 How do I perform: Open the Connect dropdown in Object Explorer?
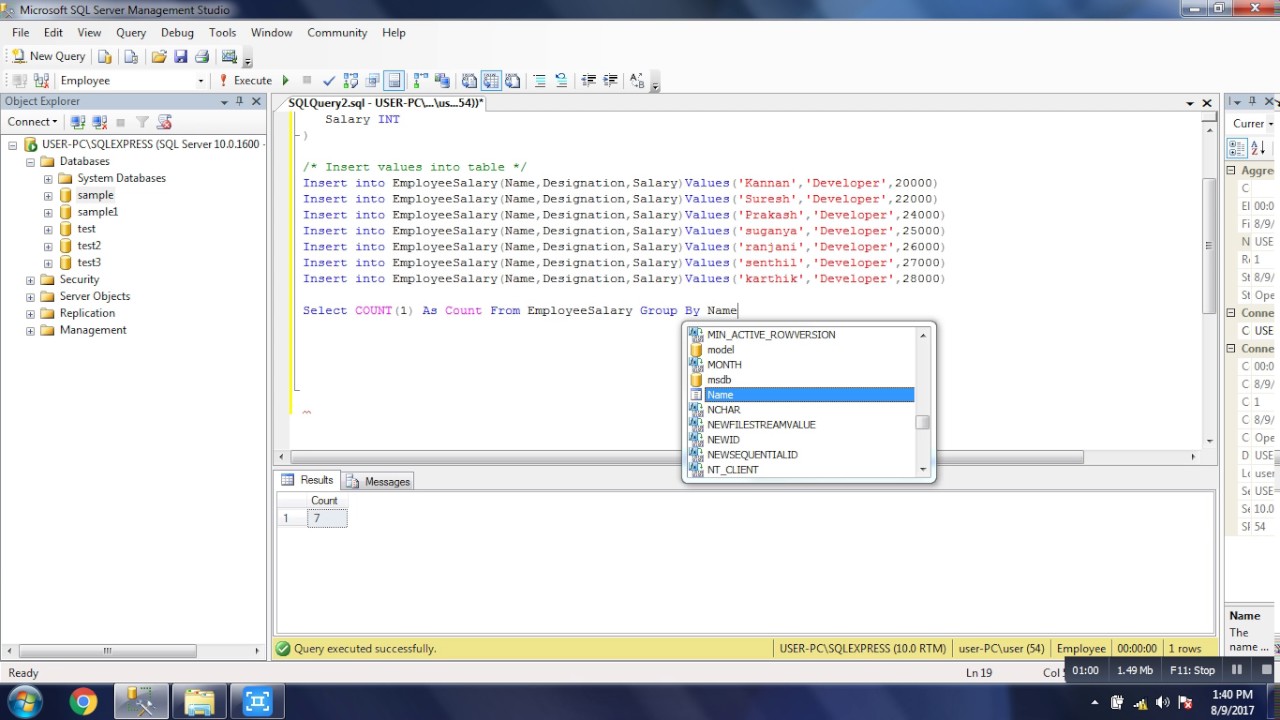click(x=33, y=122)
